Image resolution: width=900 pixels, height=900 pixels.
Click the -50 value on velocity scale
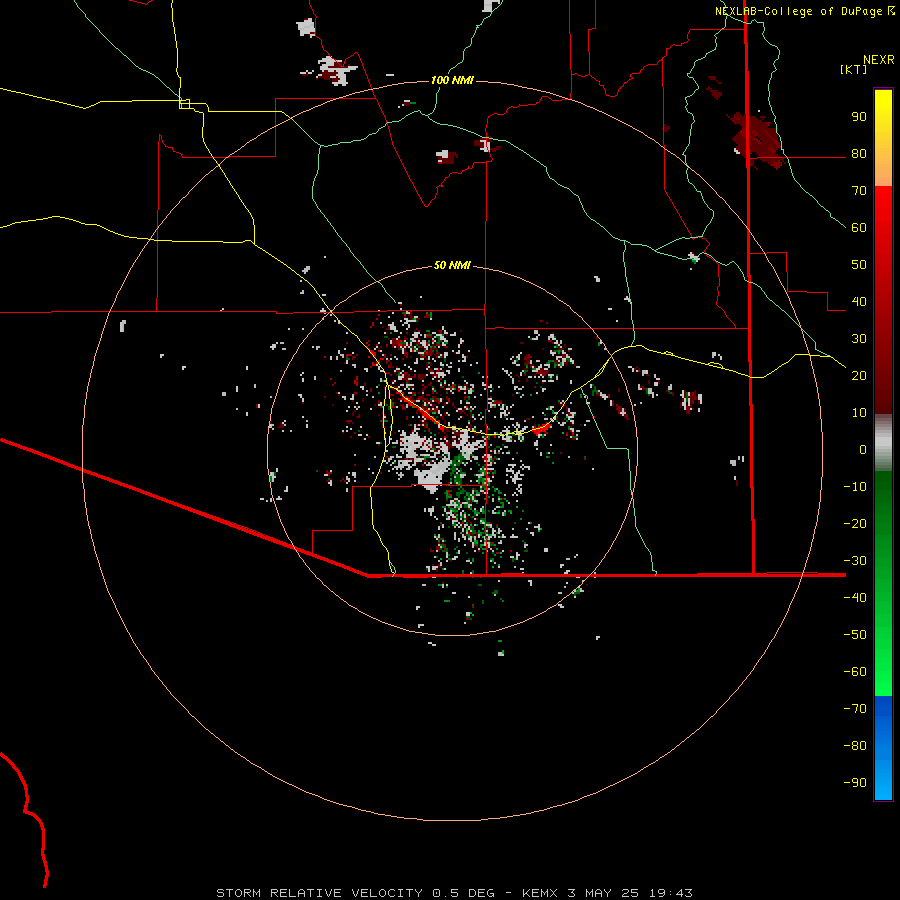pyautogui.click(x=855, y=635)
